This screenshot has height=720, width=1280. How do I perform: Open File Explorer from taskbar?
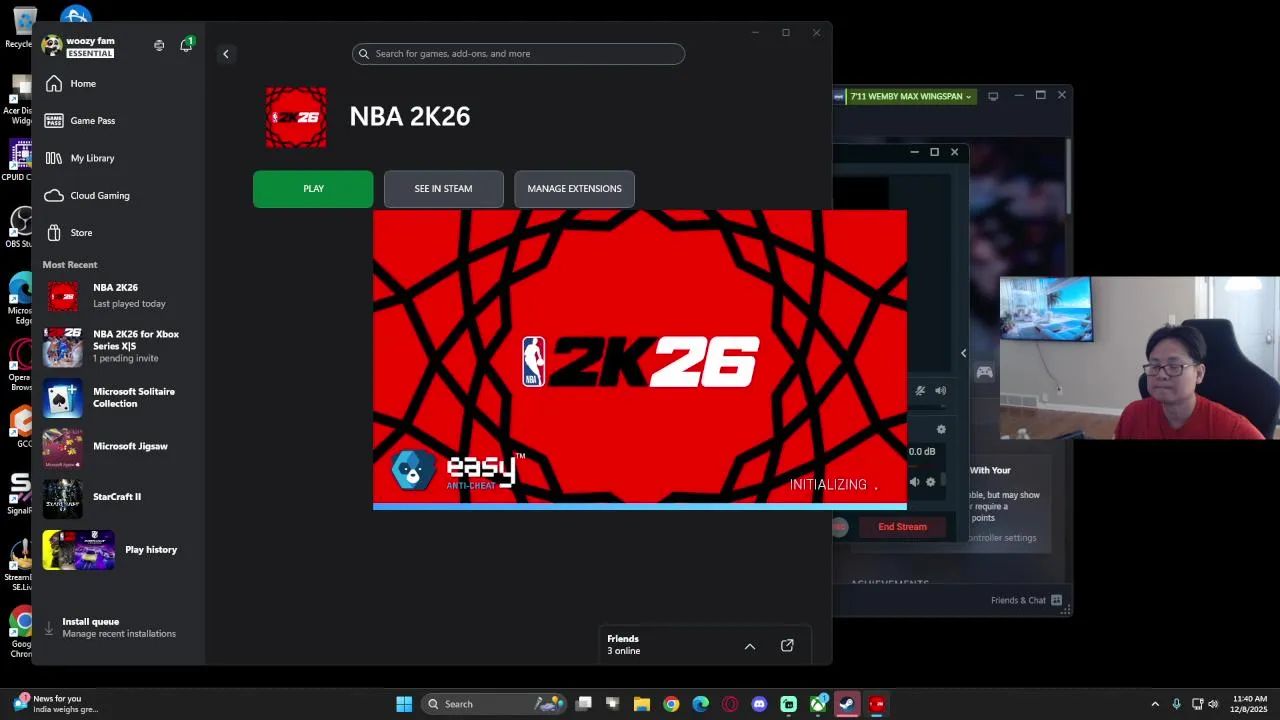[x=642, y=704]
